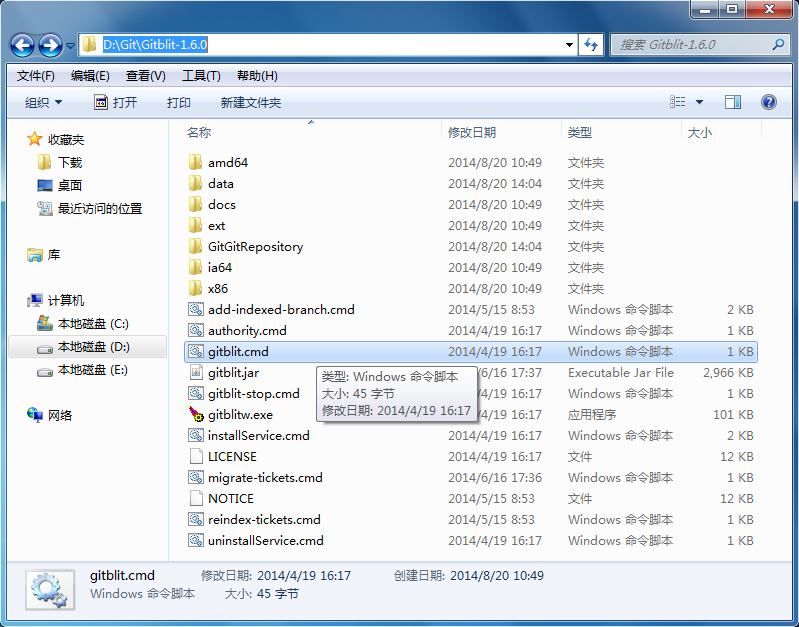
Task: Go back with the Back arrow button
Action: [22, 45]
